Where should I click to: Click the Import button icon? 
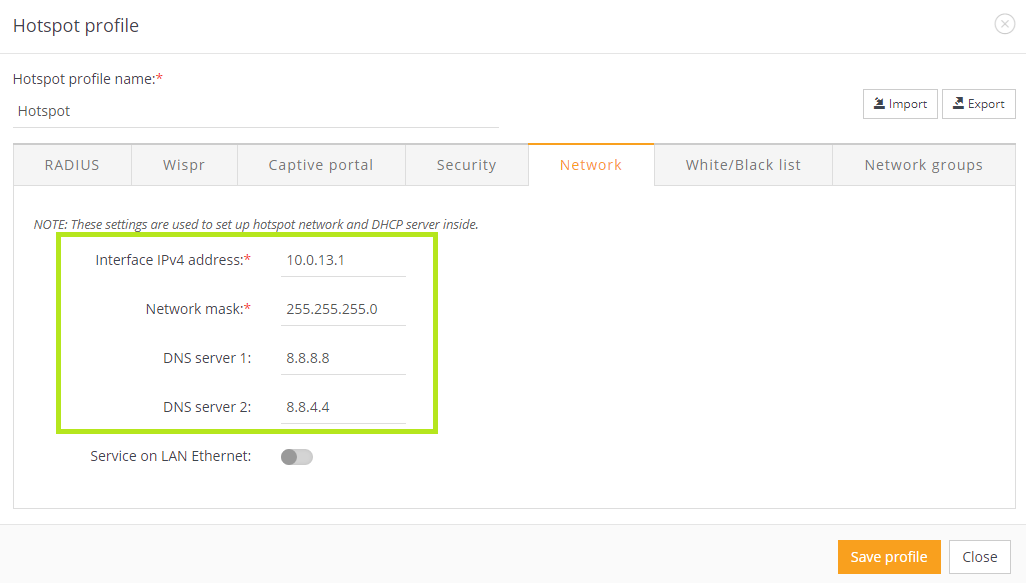coord(879,104)
